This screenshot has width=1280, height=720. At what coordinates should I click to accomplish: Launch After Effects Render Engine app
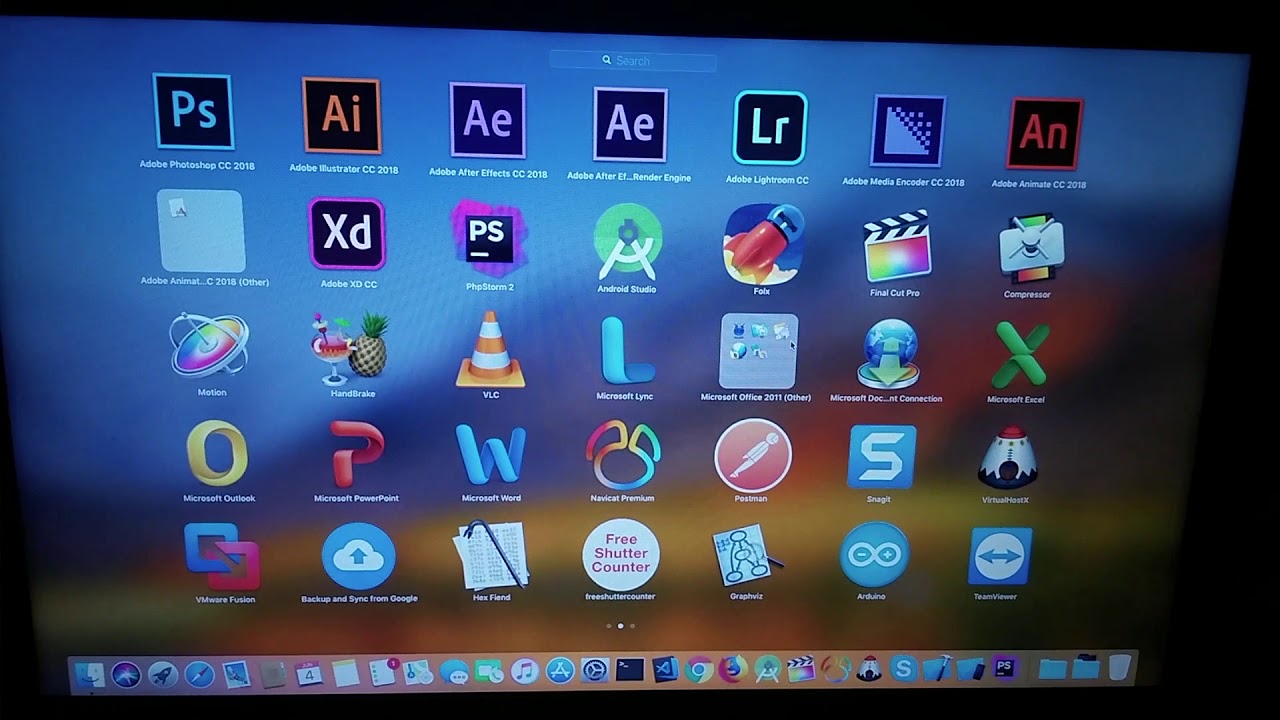point(631,124)
